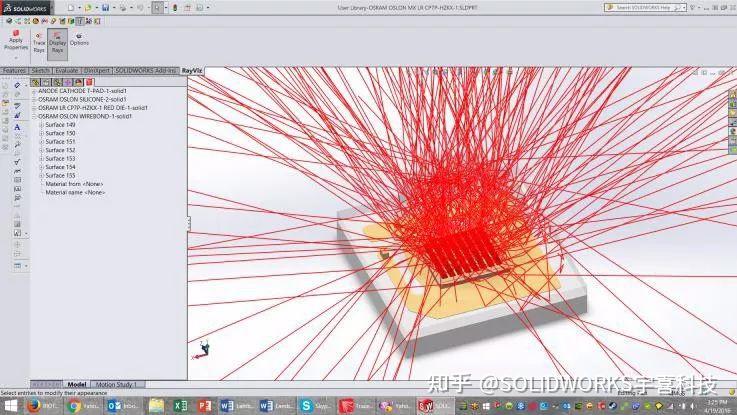Click the Select cursor tool
The height and width of the screenshot is (415, 737).
pos(157,8)
